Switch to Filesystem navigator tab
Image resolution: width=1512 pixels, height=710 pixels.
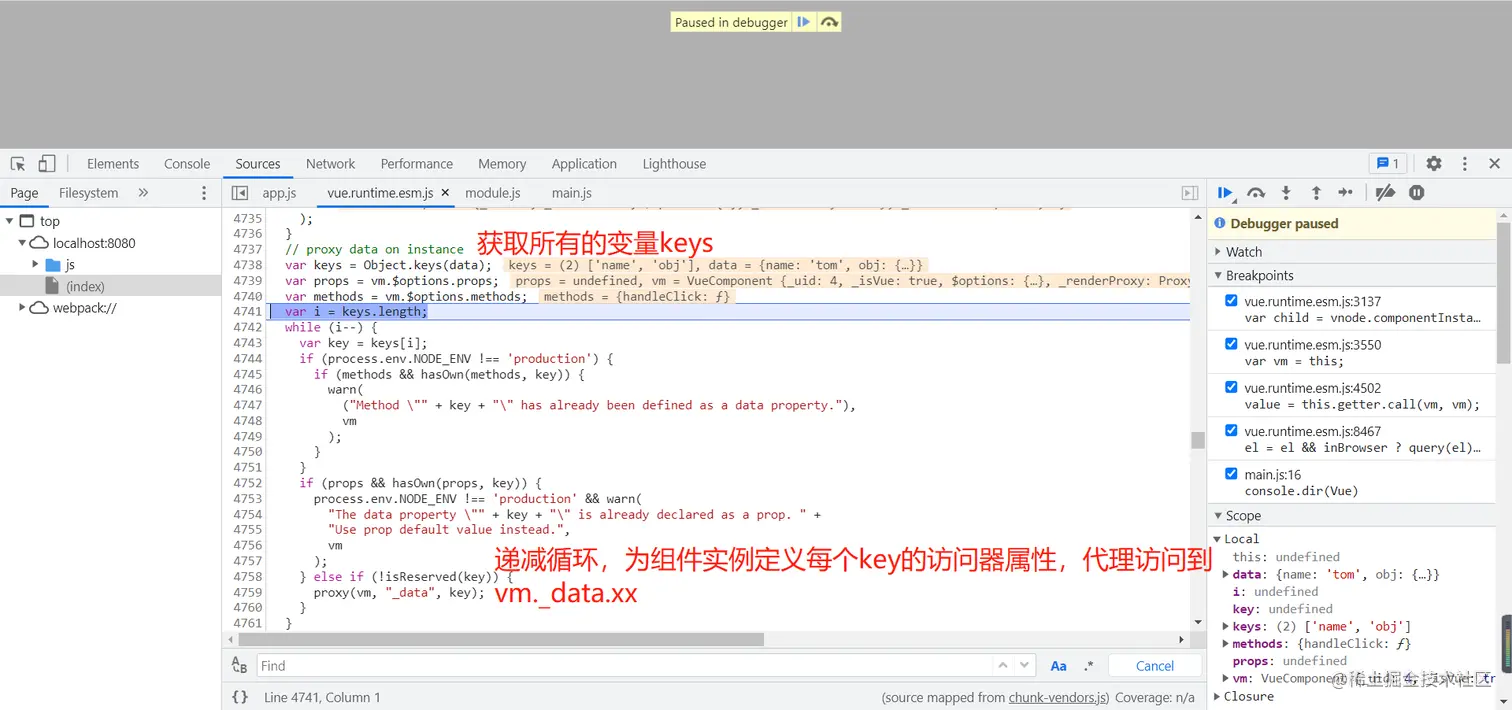coord(88,193)
